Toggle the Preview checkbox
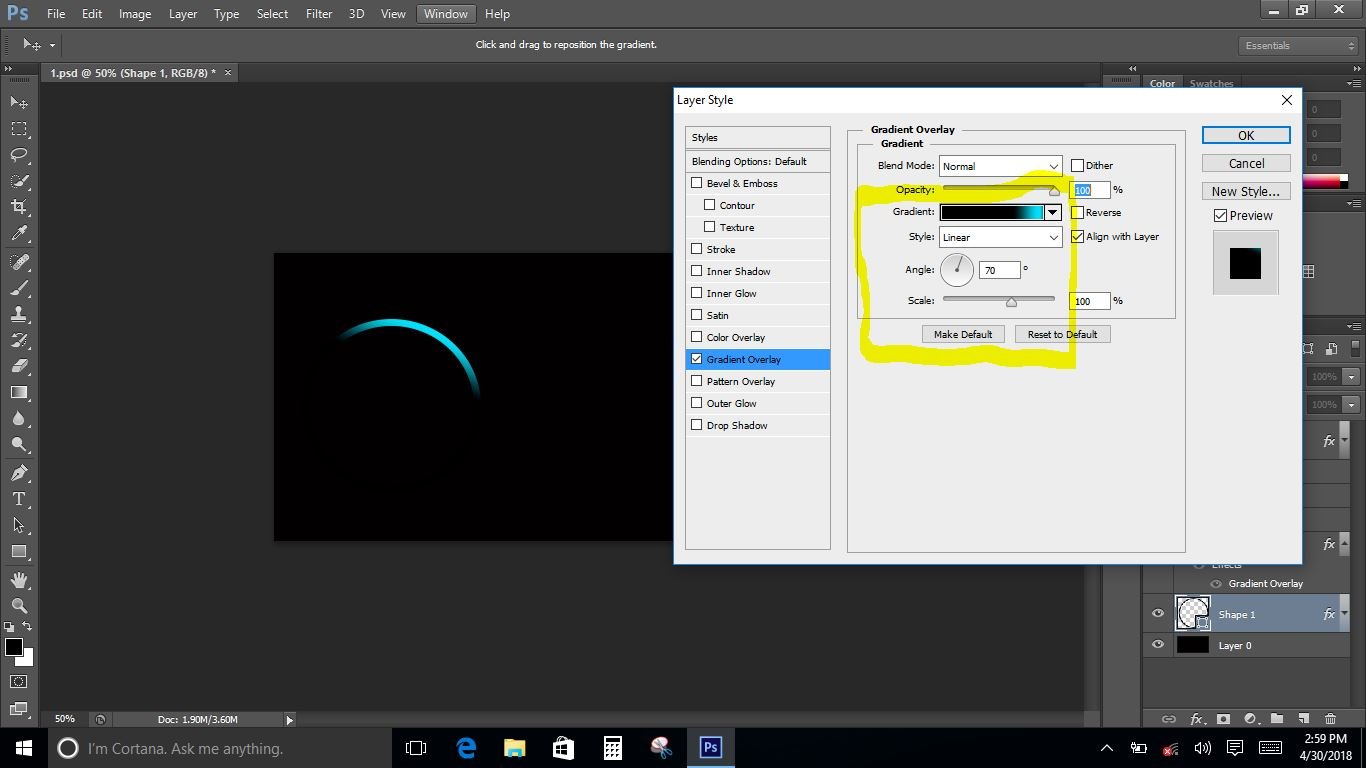1366x768 pixels. pos(1220,215)
